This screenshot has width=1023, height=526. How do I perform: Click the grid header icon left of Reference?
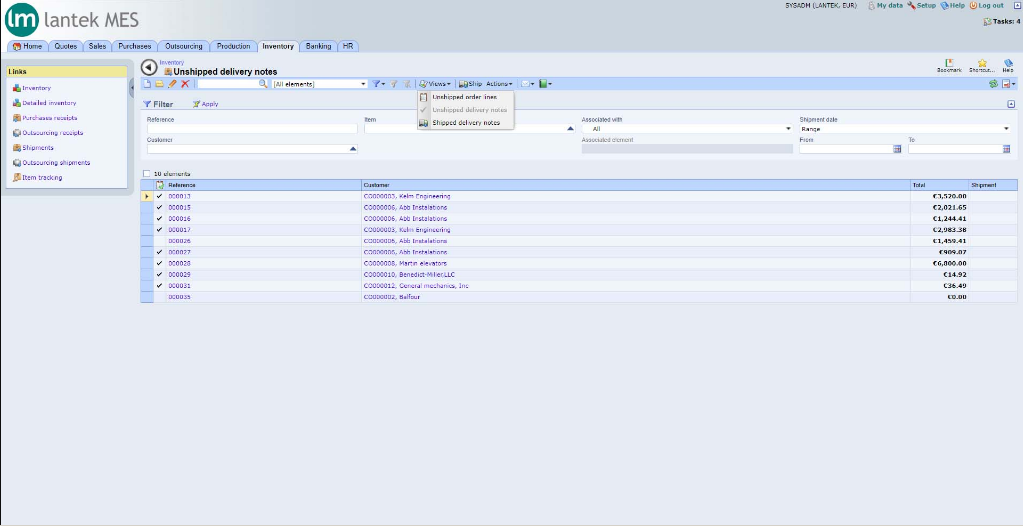click(160, 185)
